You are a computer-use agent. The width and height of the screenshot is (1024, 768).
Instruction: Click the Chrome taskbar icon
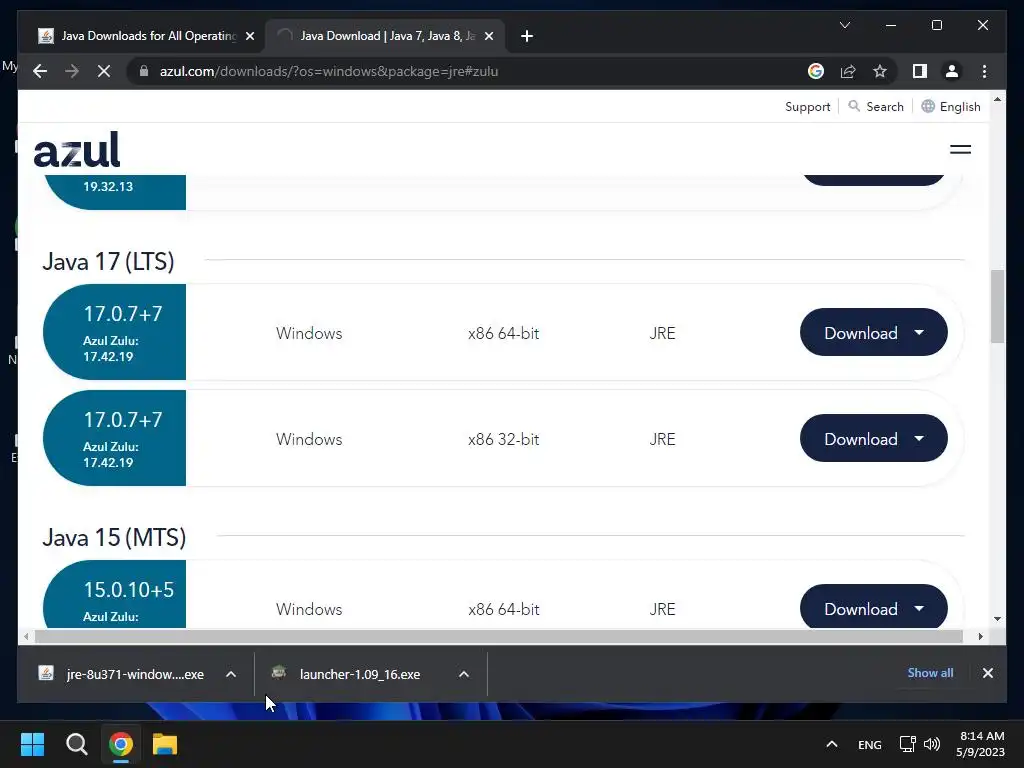[x=121, y=744]
